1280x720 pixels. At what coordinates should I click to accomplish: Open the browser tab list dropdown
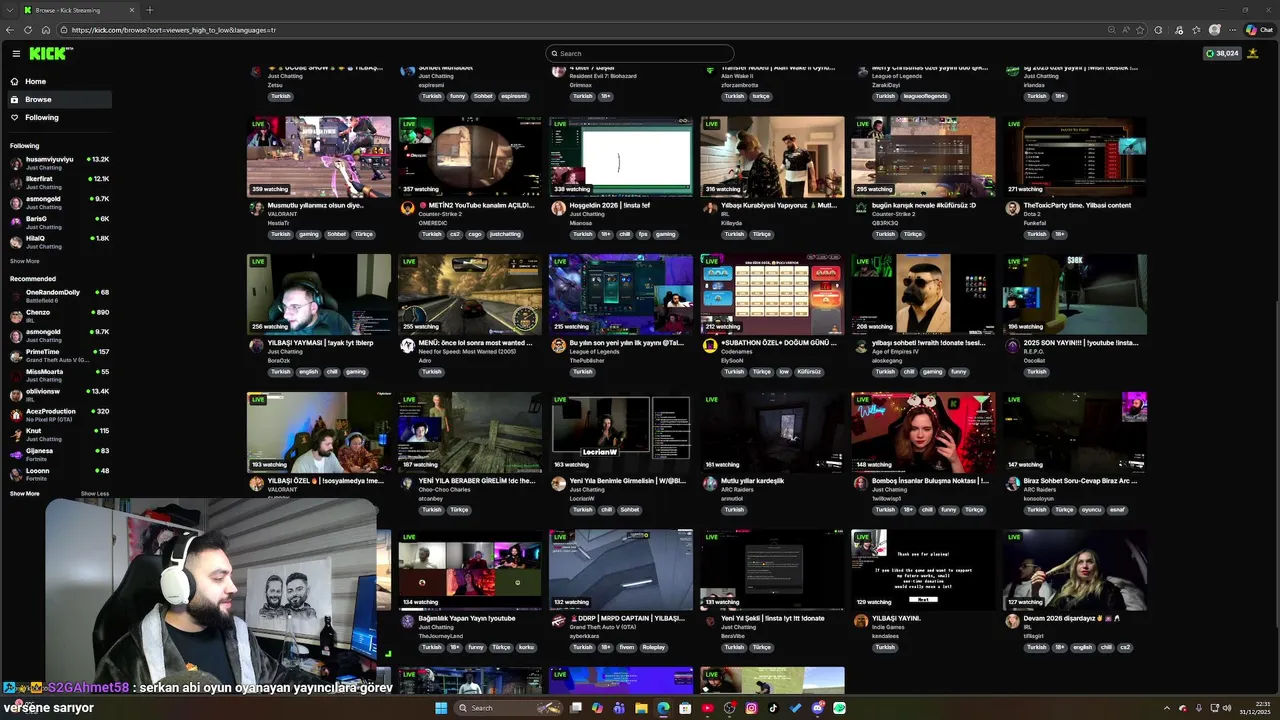9,10
